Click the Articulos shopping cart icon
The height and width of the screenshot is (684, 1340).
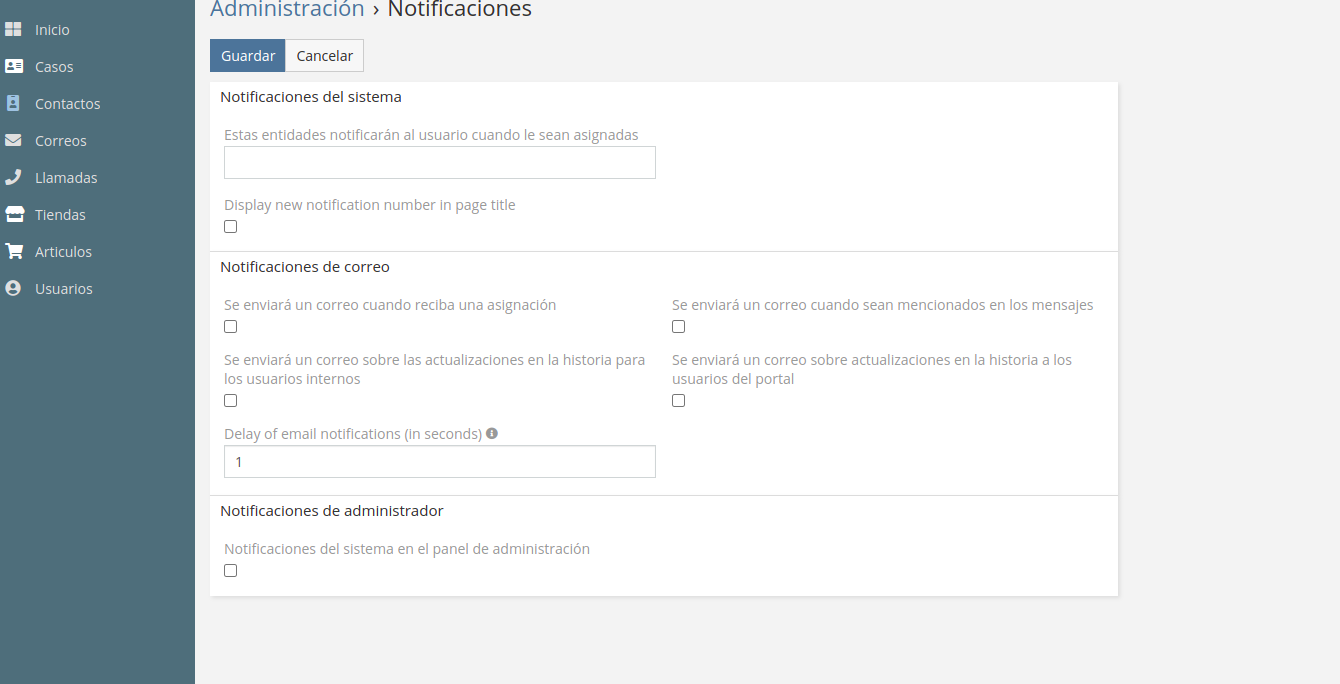[x=13, y=252]
